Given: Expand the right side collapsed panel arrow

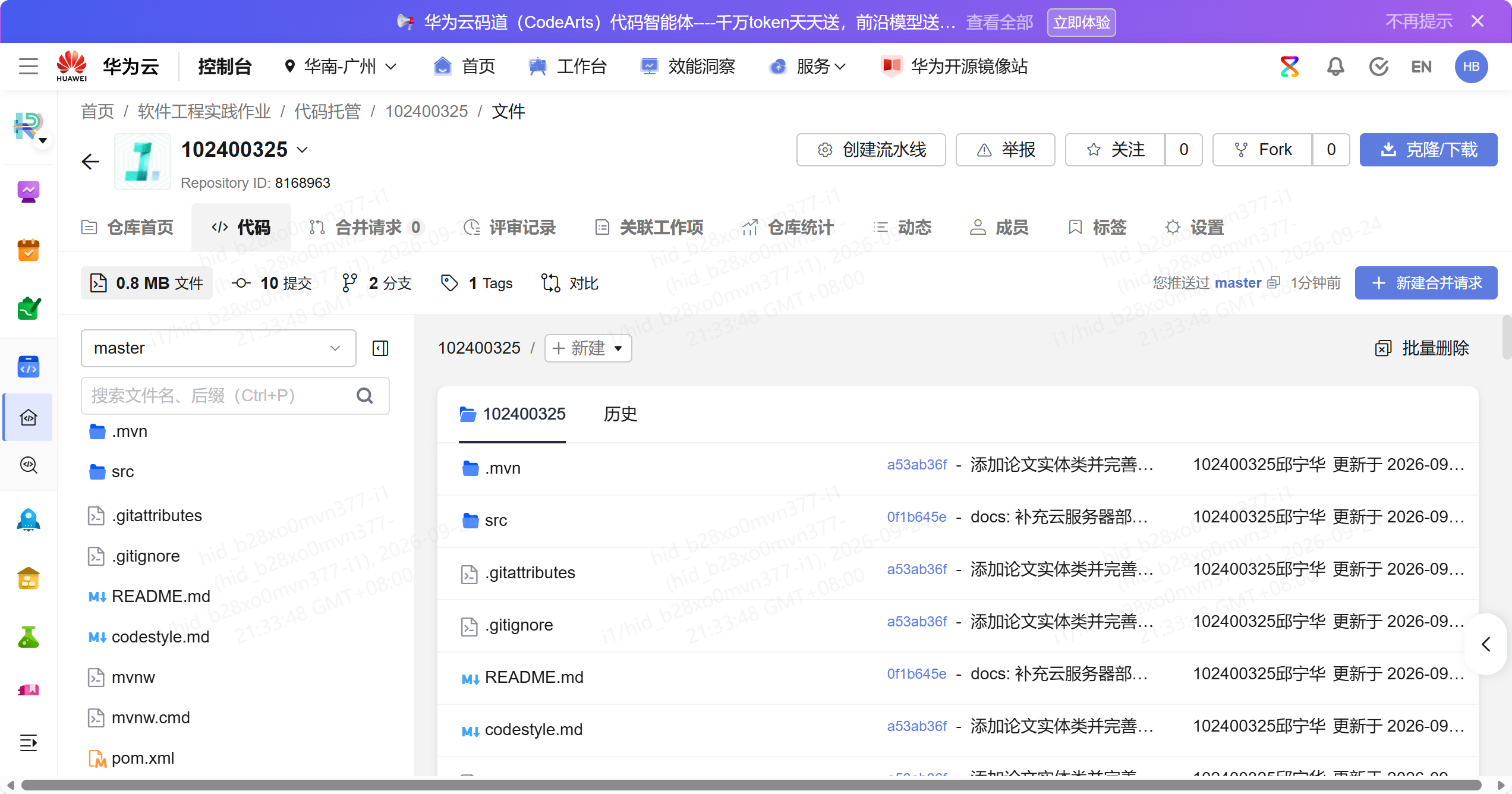Looking at the screenshot, I should click(x=1486, y=644).
